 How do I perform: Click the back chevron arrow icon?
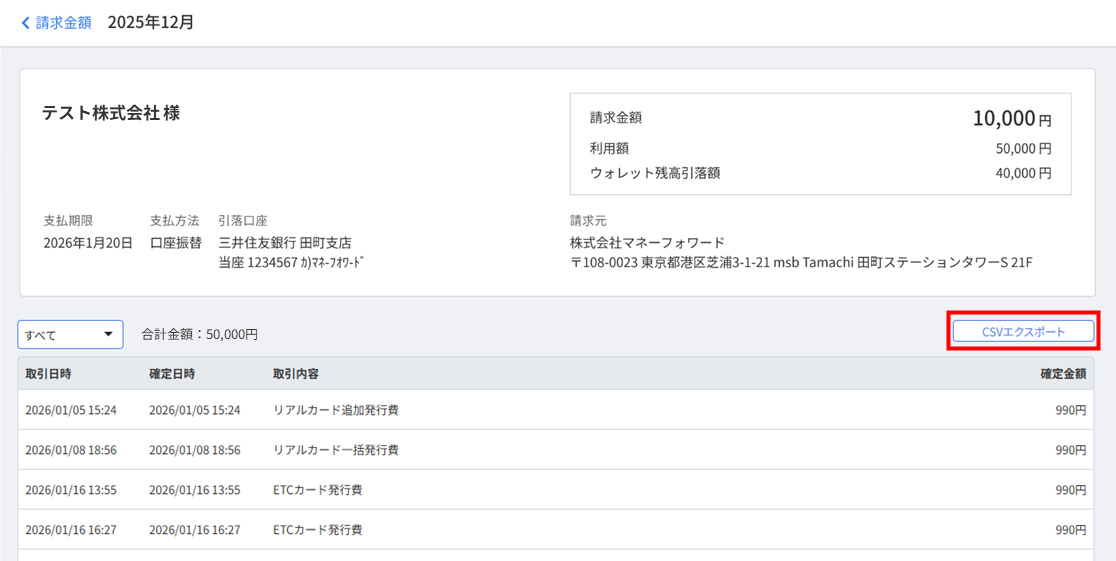25,22
